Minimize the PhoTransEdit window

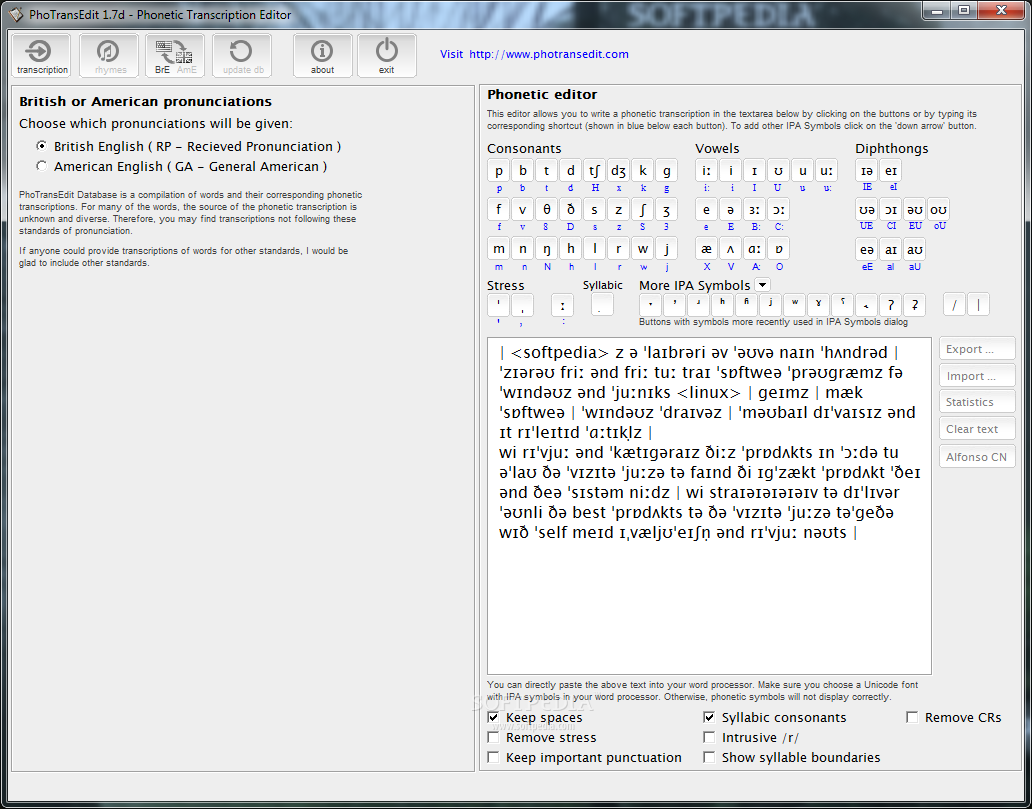(x=936, y=11)
